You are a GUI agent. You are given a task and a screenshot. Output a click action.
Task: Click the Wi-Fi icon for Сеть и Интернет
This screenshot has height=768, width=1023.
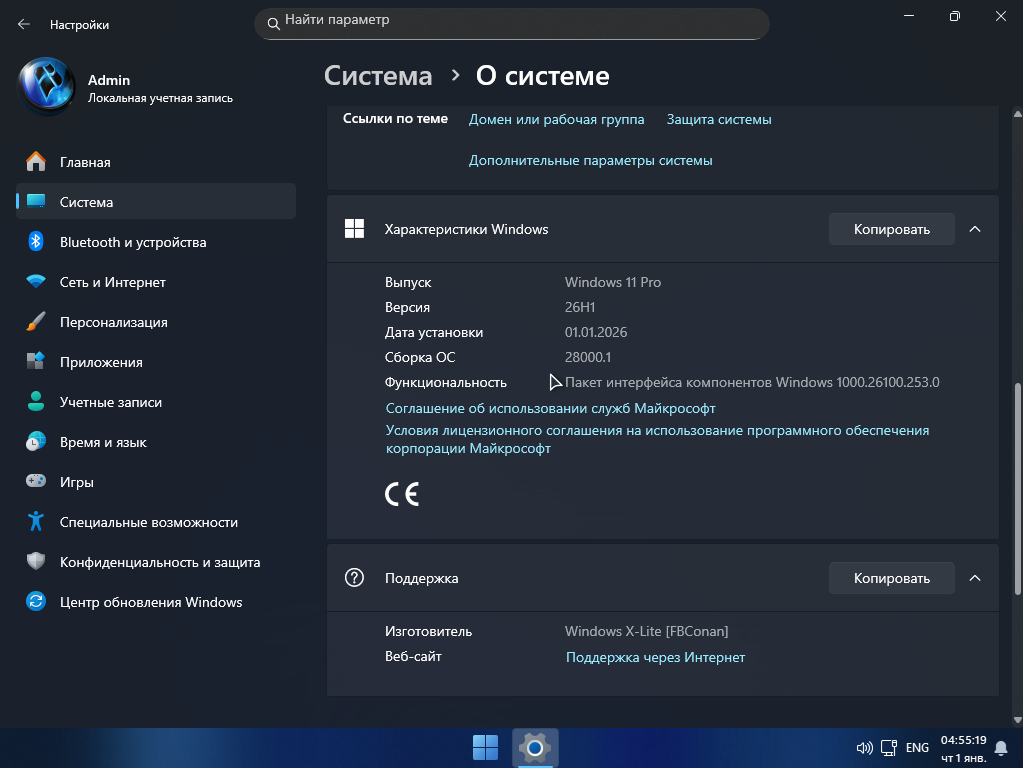coord(36,281)
